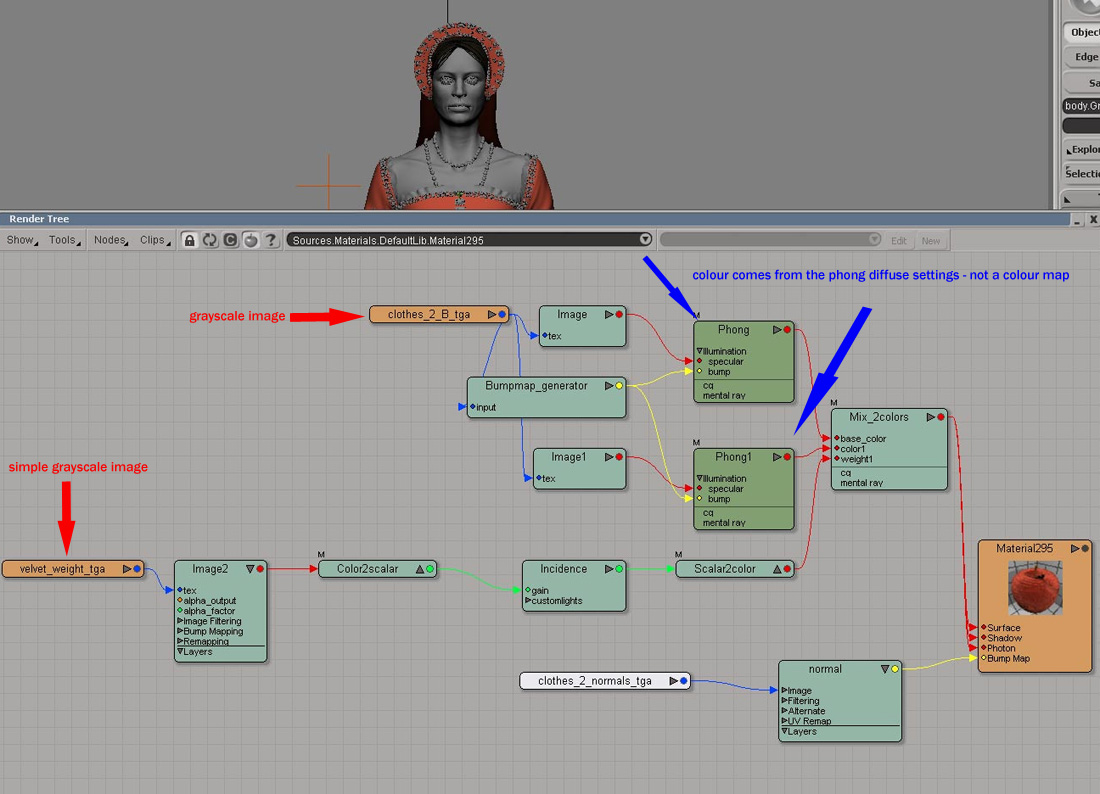Open the Show menu
The width and height of the screenshot is (1100, 794).
[21, 240]
